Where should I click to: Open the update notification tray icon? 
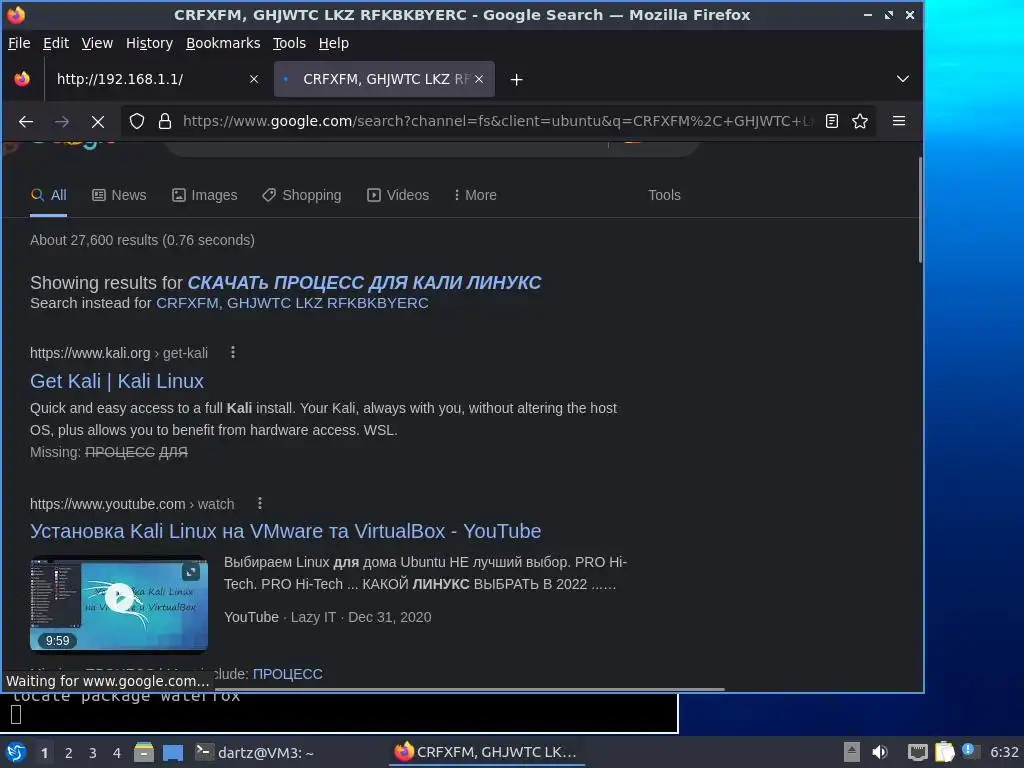[969, 751]
